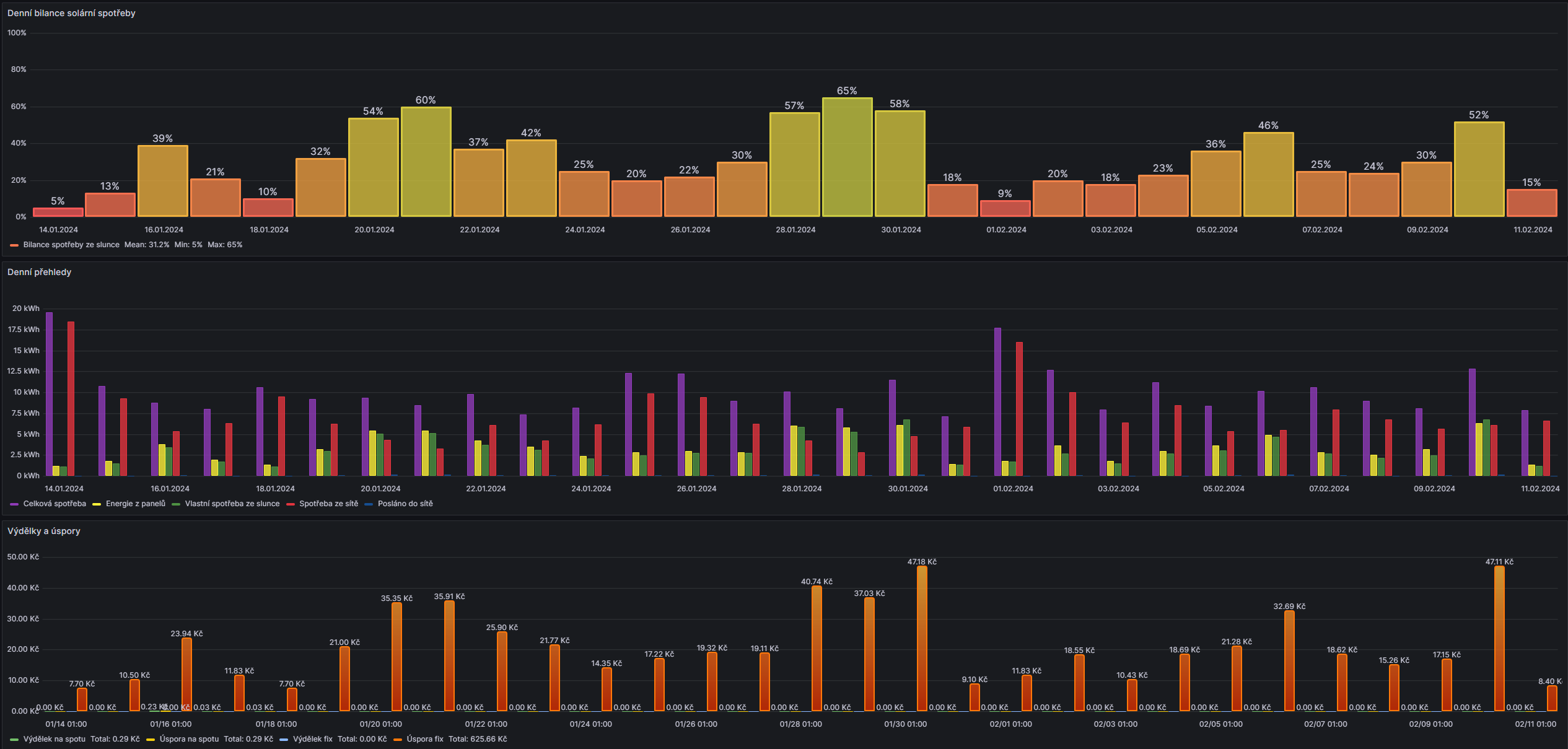Toggle the 'Úspora fix' legend series
The width and height of the screenshot is (1568, 749).
pyautogui.click(x=425, y=739)
